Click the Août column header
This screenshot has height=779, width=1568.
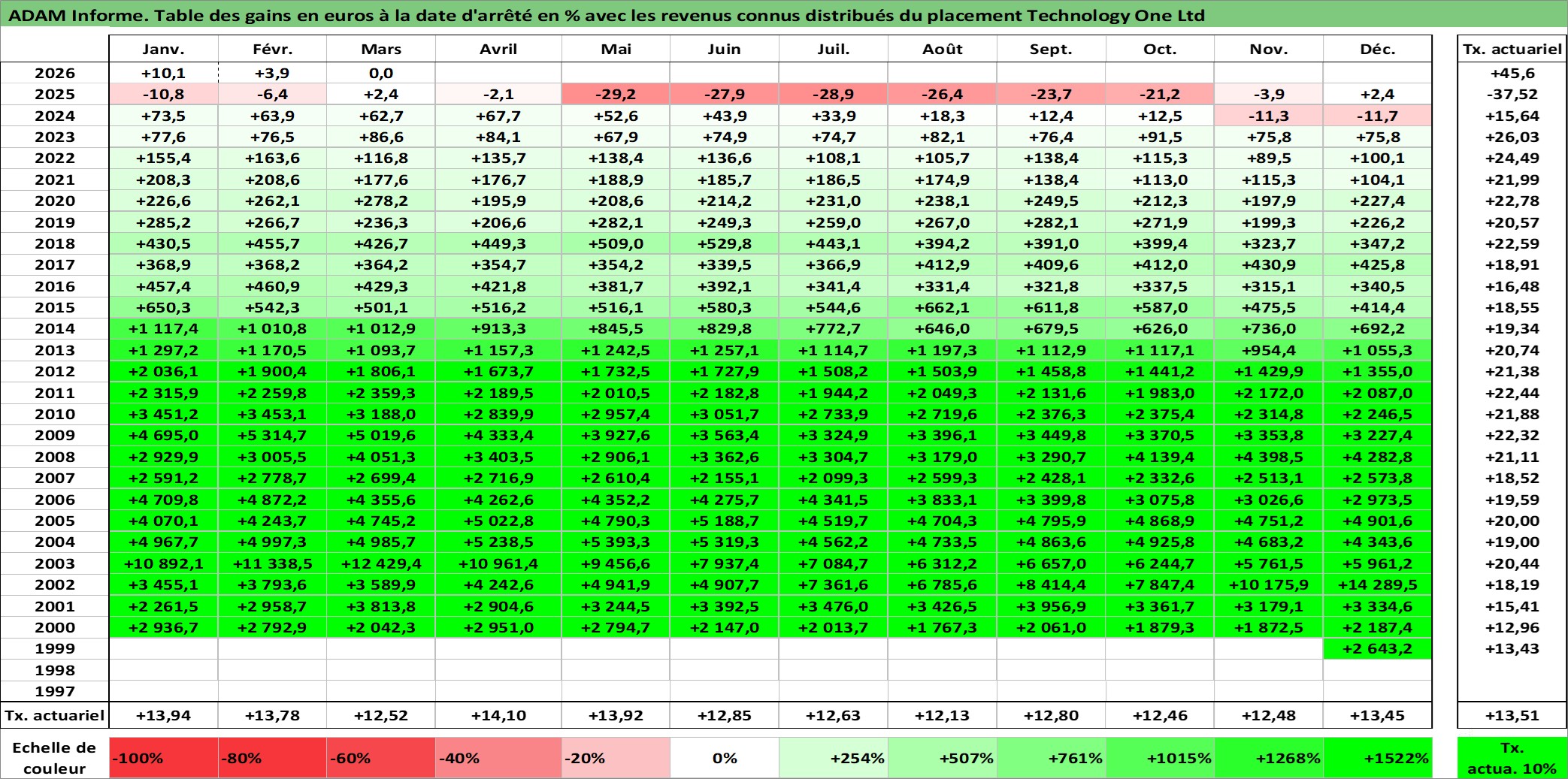[942, 49]
